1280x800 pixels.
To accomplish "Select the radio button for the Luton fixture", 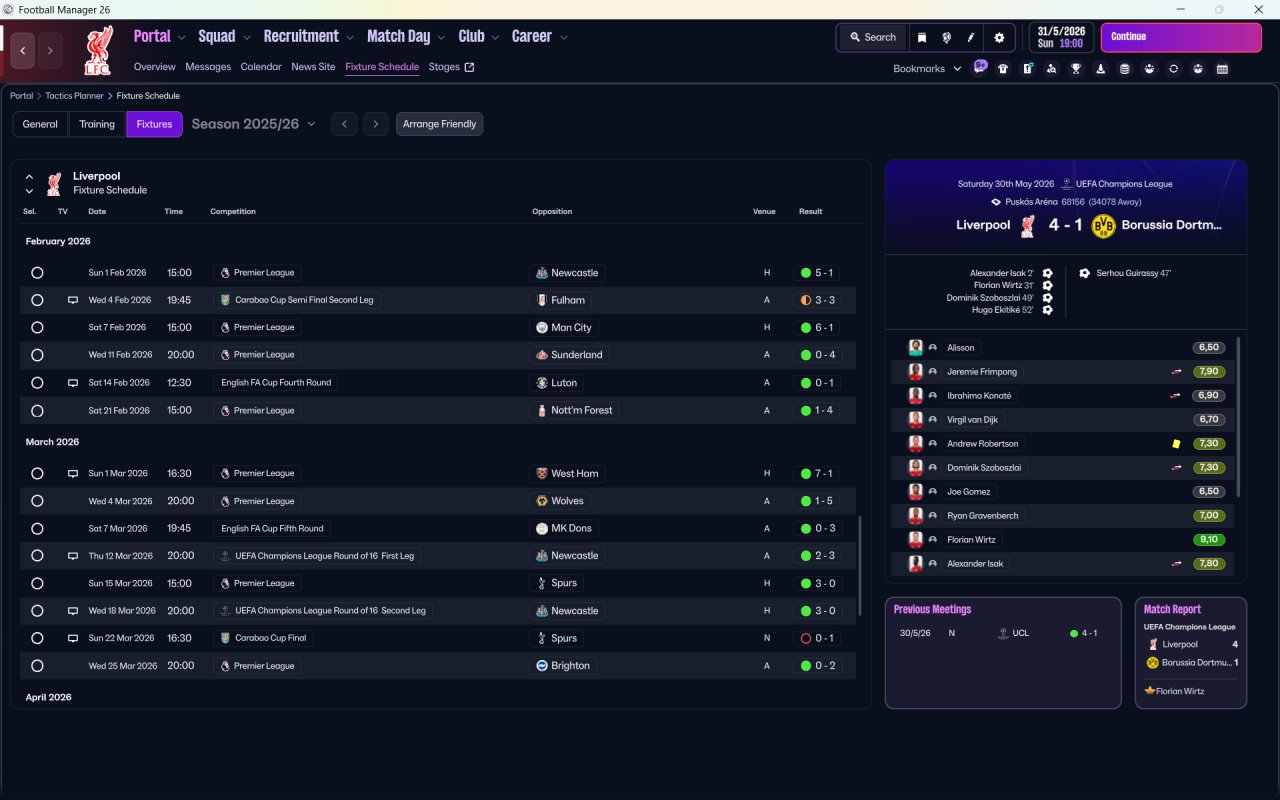I will pyautogui.click(x=37, y=383).
